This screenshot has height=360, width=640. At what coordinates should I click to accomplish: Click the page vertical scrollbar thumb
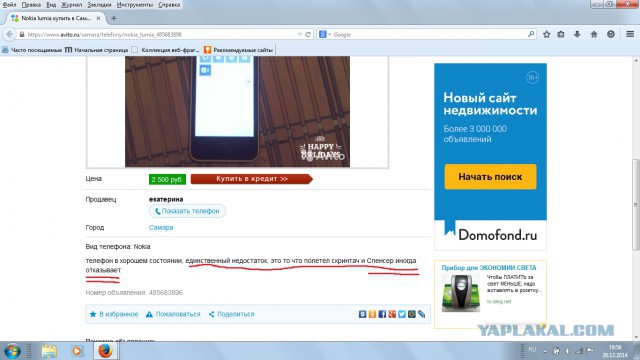coord(636,204)
